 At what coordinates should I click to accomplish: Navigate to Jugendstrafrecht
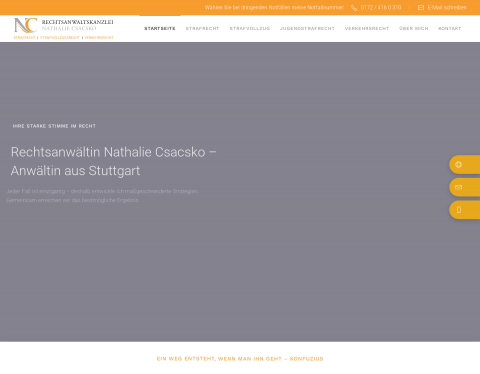click(307, 29)
